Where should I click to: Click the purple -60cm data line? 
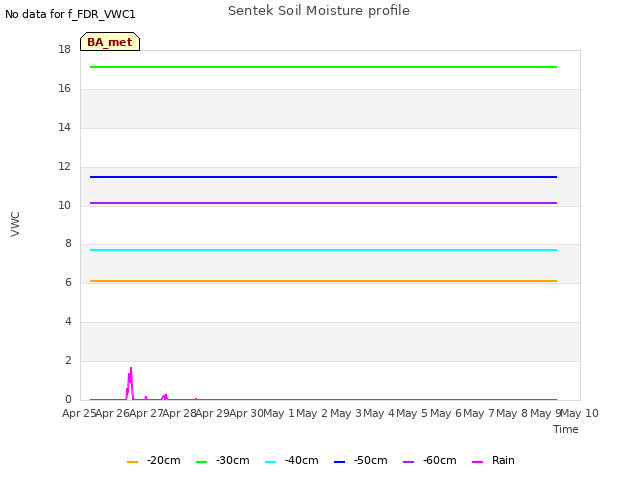[x=323, y=203]
